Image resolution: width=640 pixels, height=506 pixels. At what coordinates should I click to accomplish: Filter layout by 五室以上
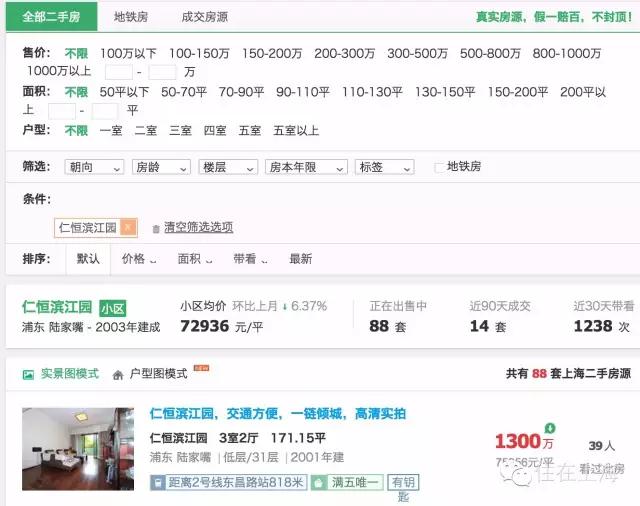coord(296,131)
